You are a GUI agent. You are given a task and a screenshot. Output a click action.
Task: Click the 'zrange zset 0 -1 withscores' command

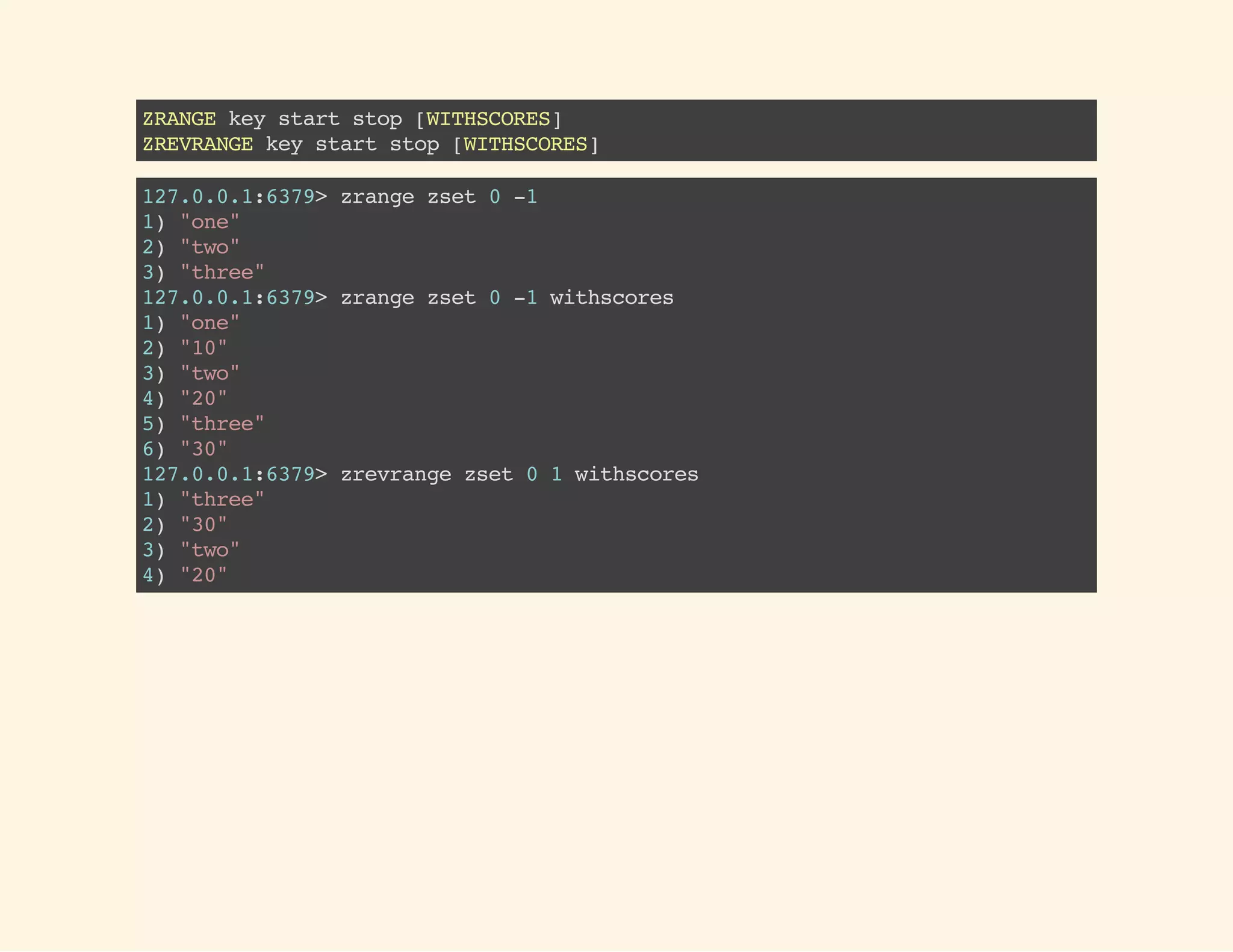(507, 298)
